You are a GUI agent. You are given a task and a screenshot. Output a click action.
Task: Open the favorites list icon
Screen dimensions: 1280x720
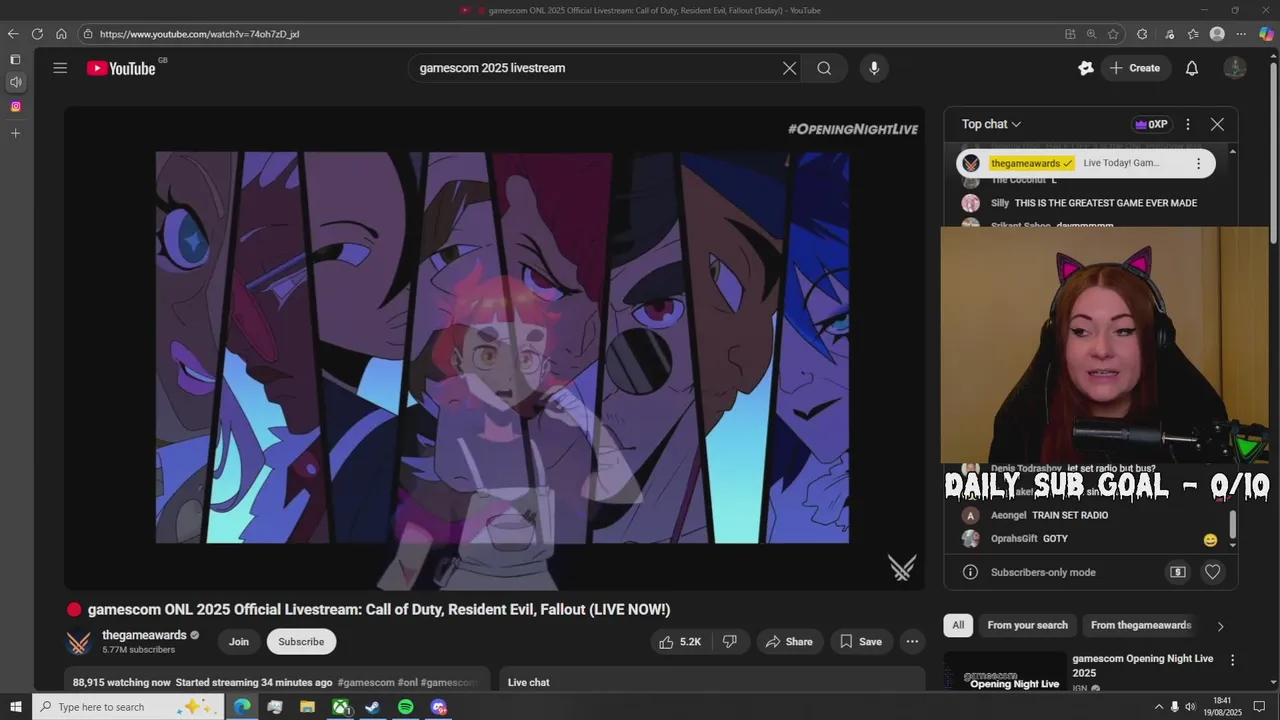click(1193, 34)
